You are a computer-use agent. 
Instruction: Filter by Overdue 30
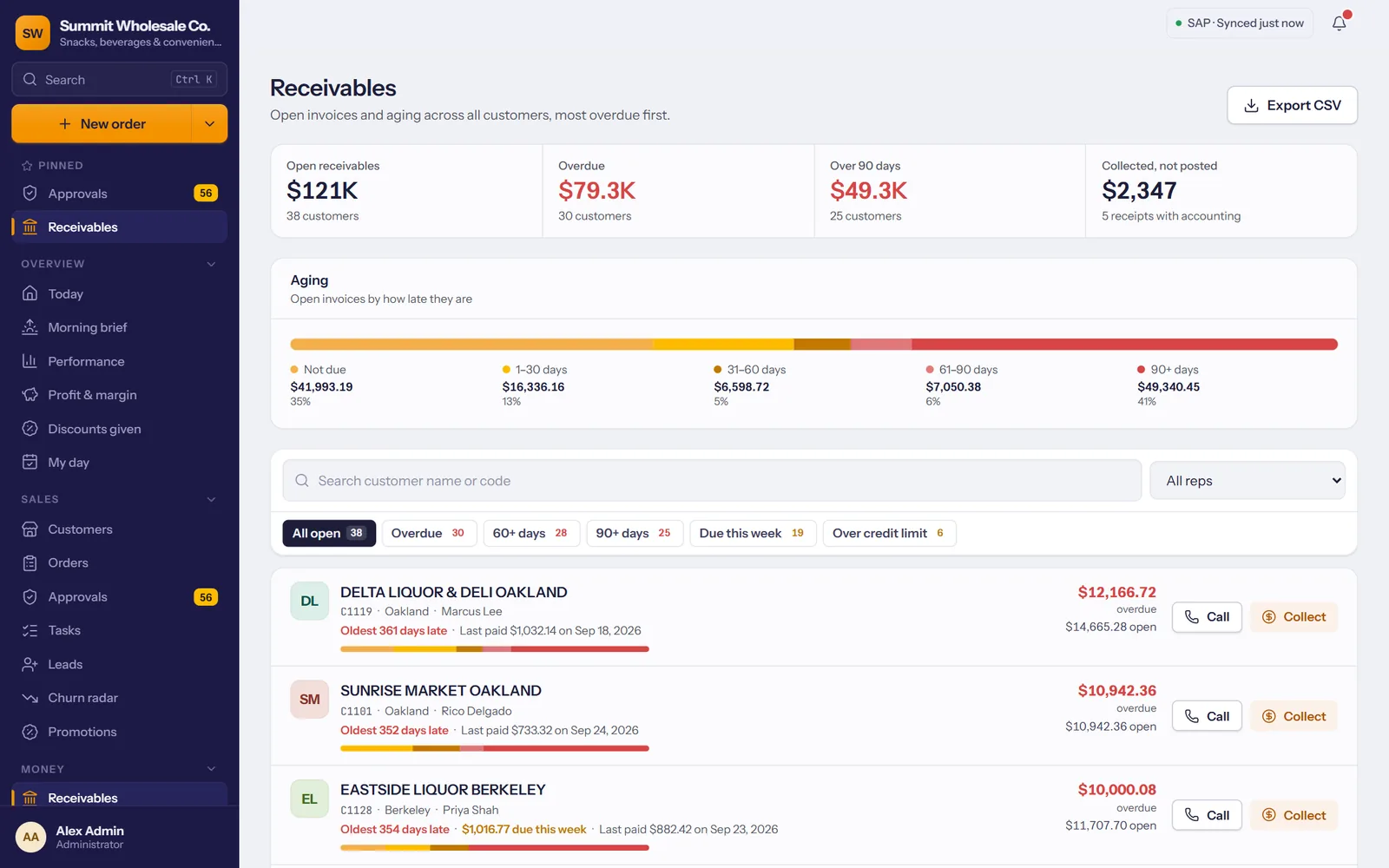tap(429, 533)
